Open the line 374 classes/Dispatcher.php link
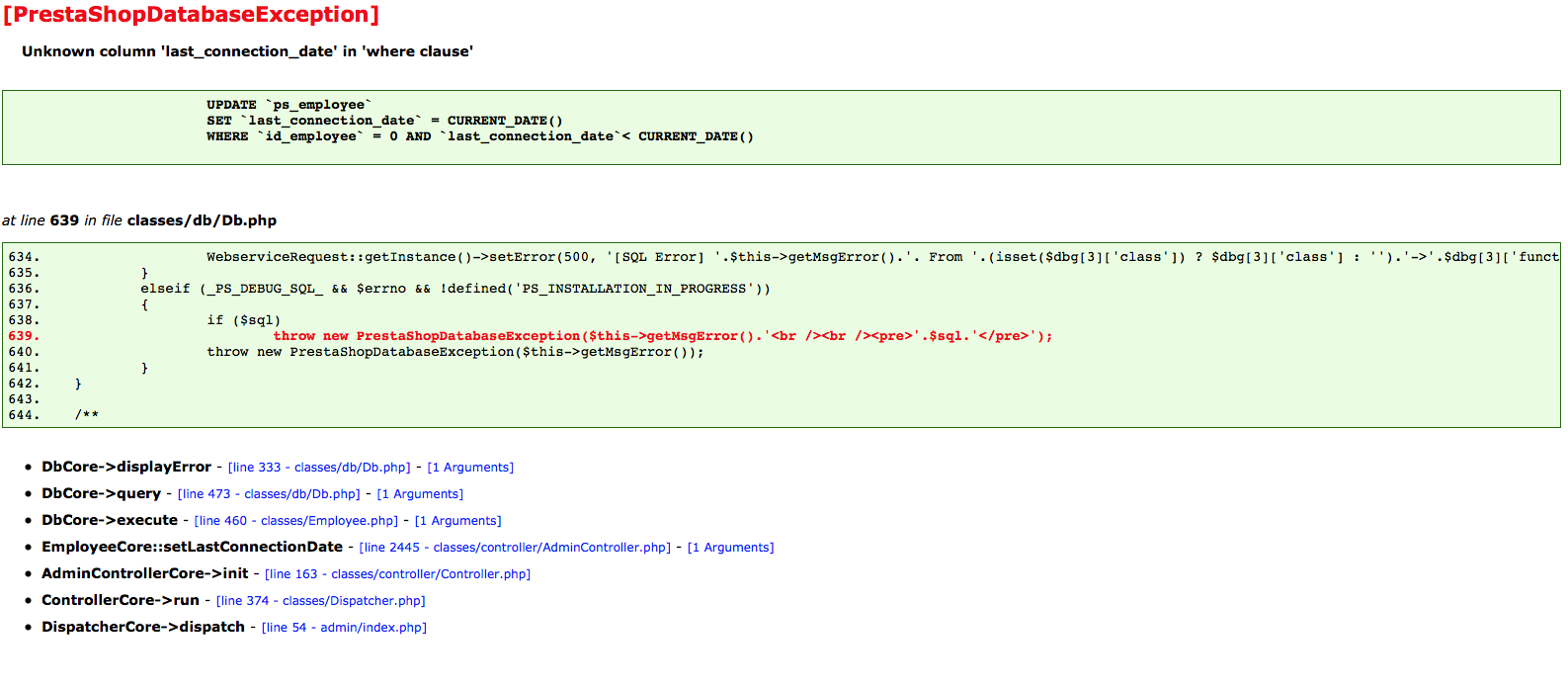The image size is (1568, 688). [321, 601]
